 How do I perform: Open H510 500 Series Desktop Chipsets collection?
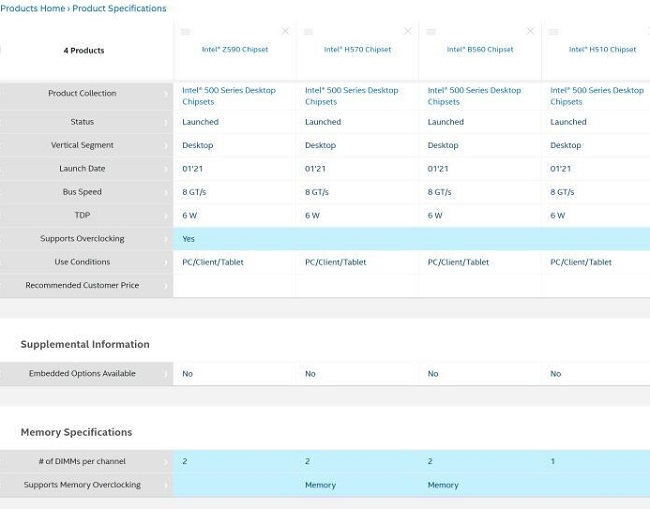(x=597, y=96)
